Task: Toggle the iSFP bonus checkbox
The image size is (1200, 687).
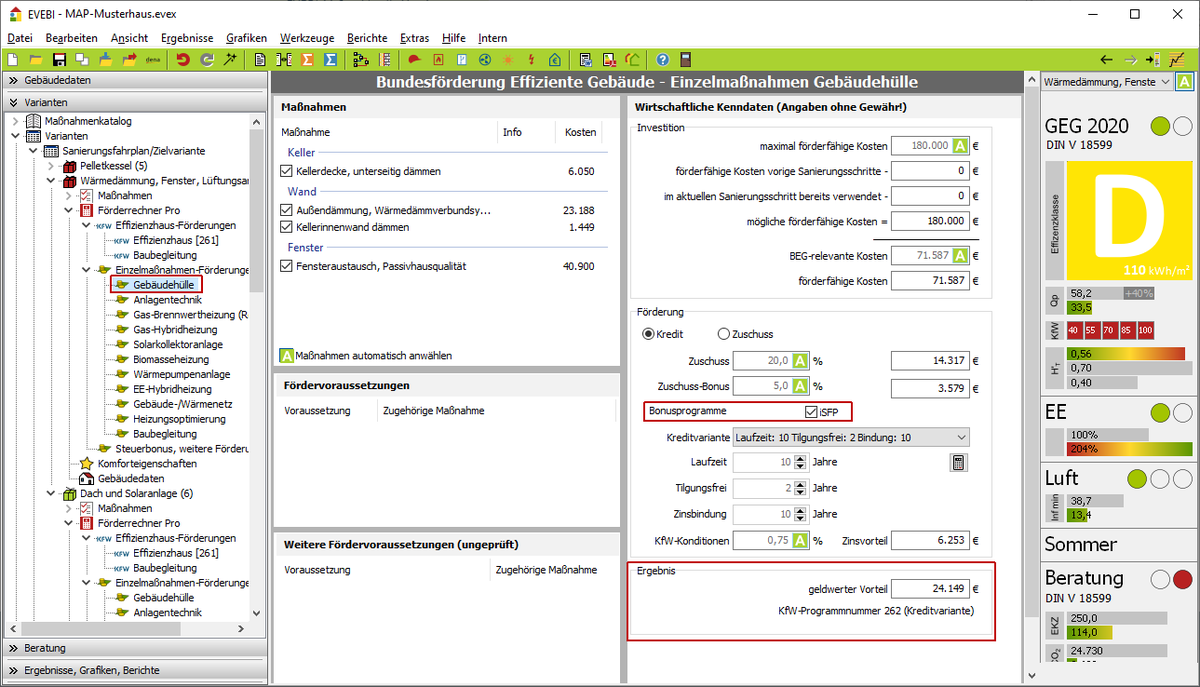Action: point(811,411)
